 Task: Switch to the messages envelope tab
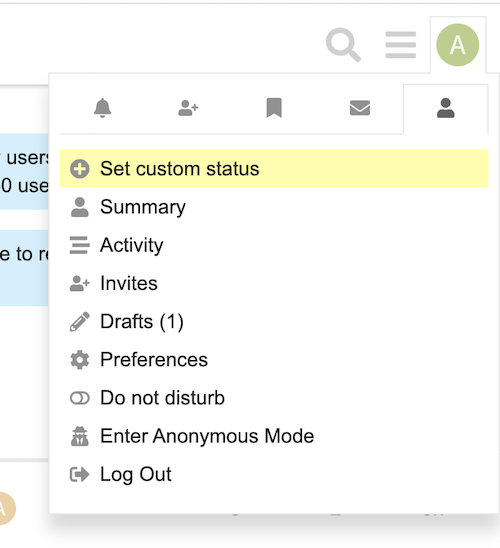point(360,108)
